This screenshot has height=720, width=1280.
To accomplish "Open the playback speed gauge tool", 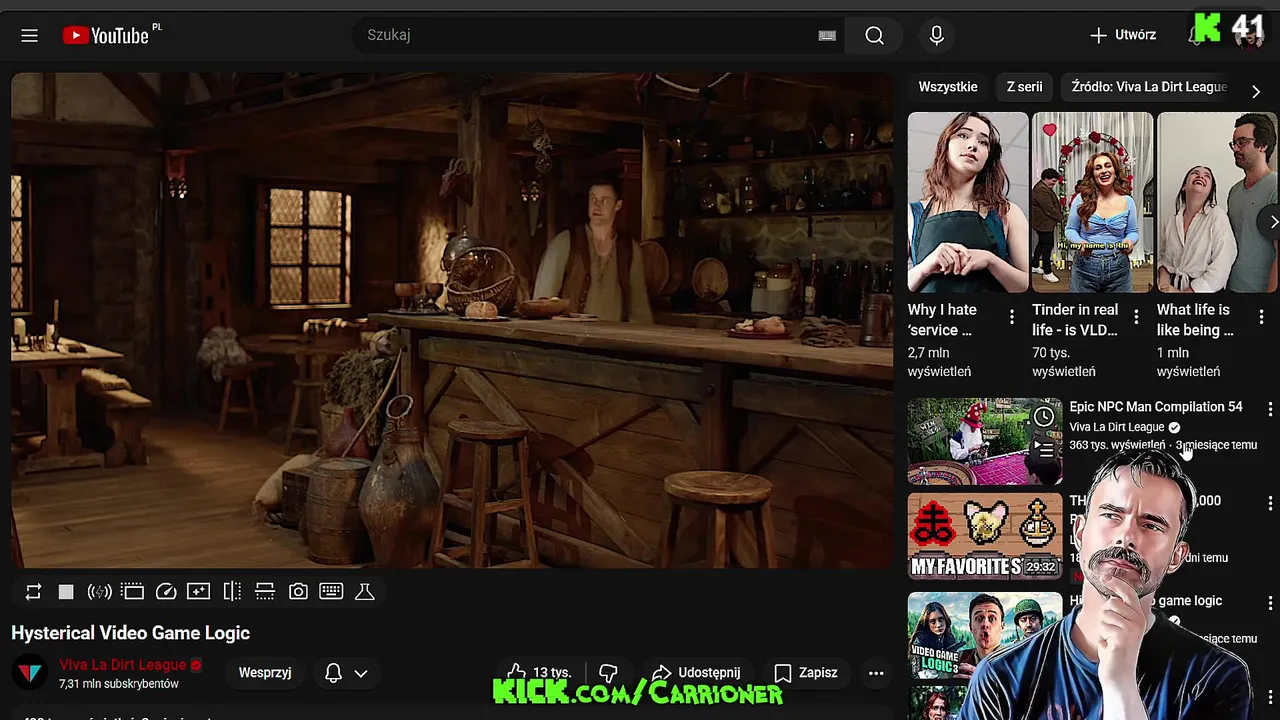I will pyautogui.click(x=166, y=592).
